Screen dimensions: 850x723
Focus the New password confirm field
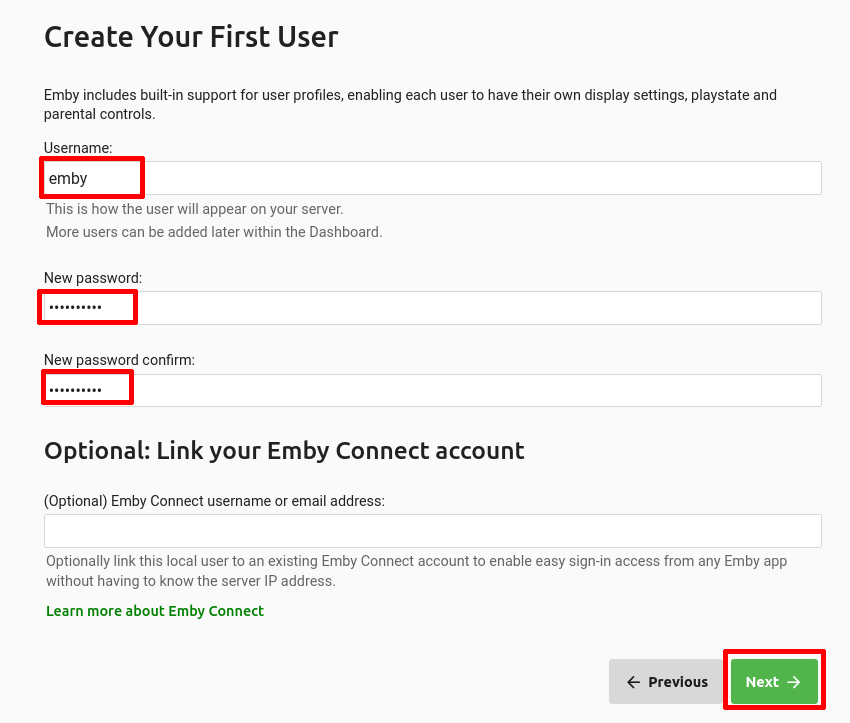[433, 390]
